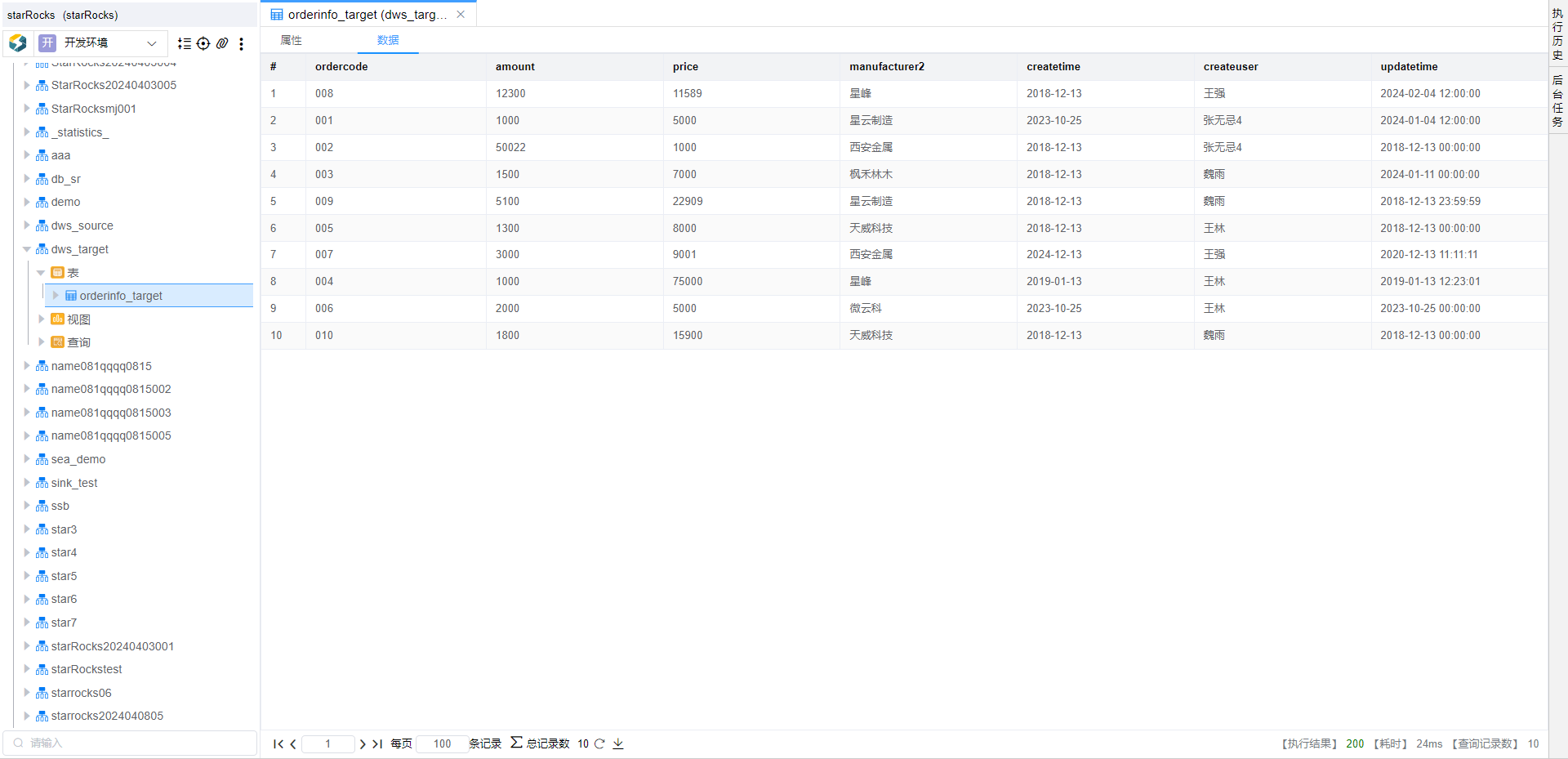
Task: Select the sea_demo database in tree
Action: [78, 459]
